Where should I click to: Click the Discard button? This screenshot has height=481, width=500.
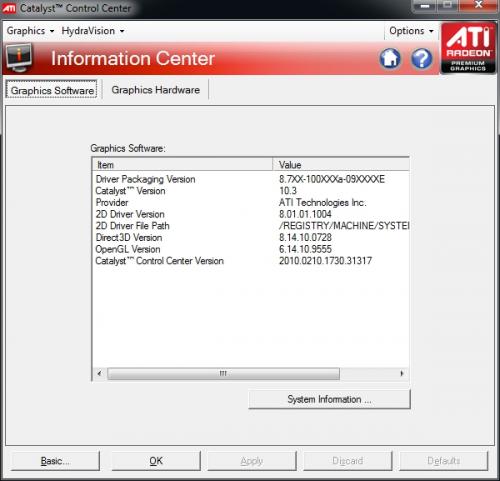(x=348, y=461)
